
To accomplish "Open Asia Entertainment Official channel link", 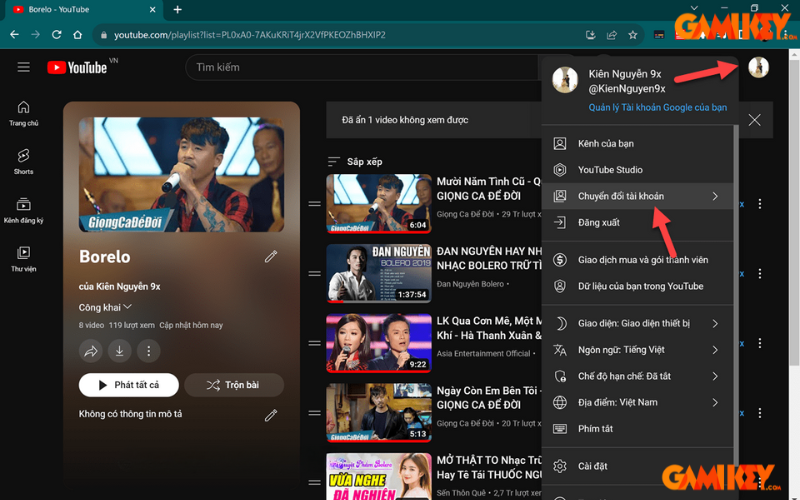I will (483, 354).
